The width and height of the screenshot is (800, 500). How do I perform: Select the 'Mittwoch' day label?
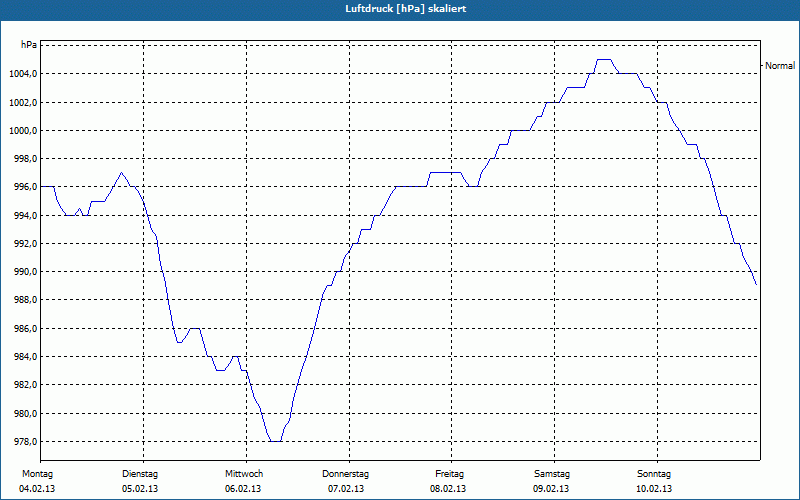tap(244, 474)
